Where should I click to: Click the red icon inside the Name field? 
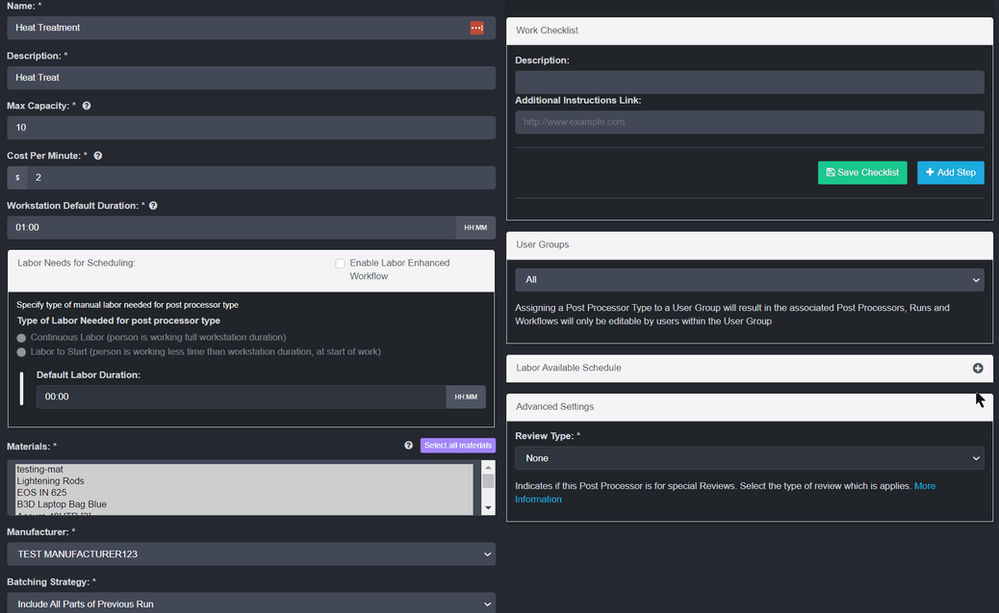tap(478, 28)
